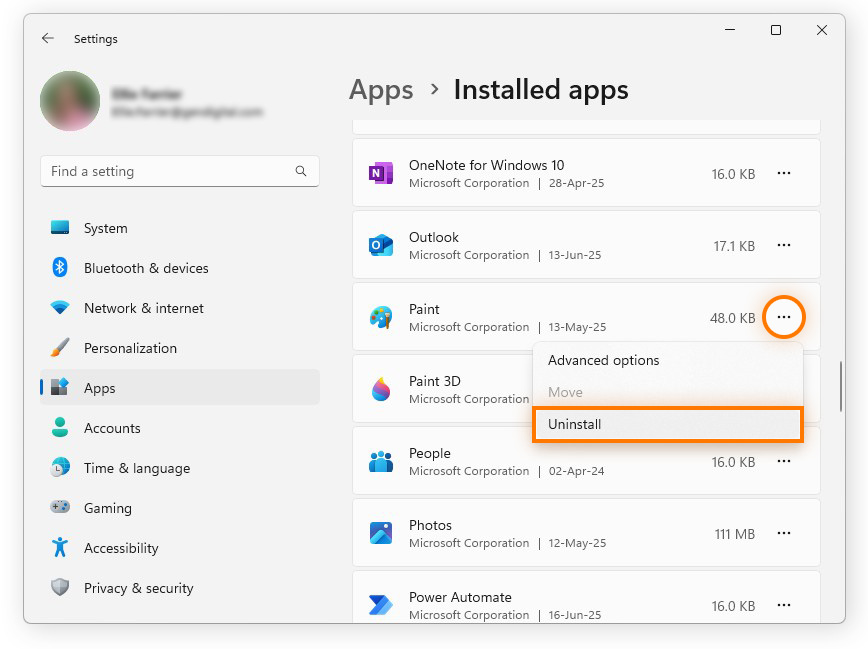Click the 48.0 KB size of Paint

click(732, 318)
